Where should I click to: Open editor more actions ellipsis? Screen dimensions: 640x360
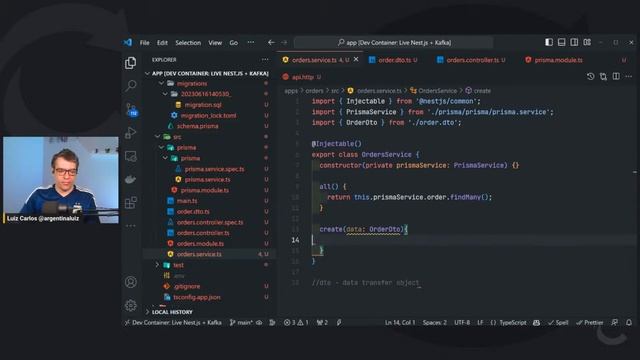629,76
